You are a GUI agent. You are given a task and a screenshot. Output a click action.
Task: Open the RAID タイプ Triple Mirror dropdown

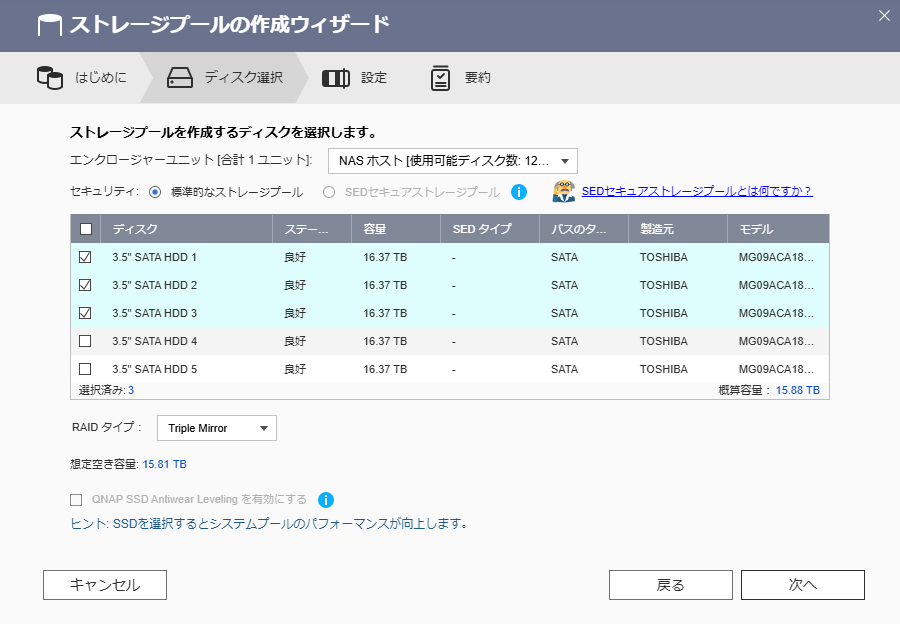216,428
